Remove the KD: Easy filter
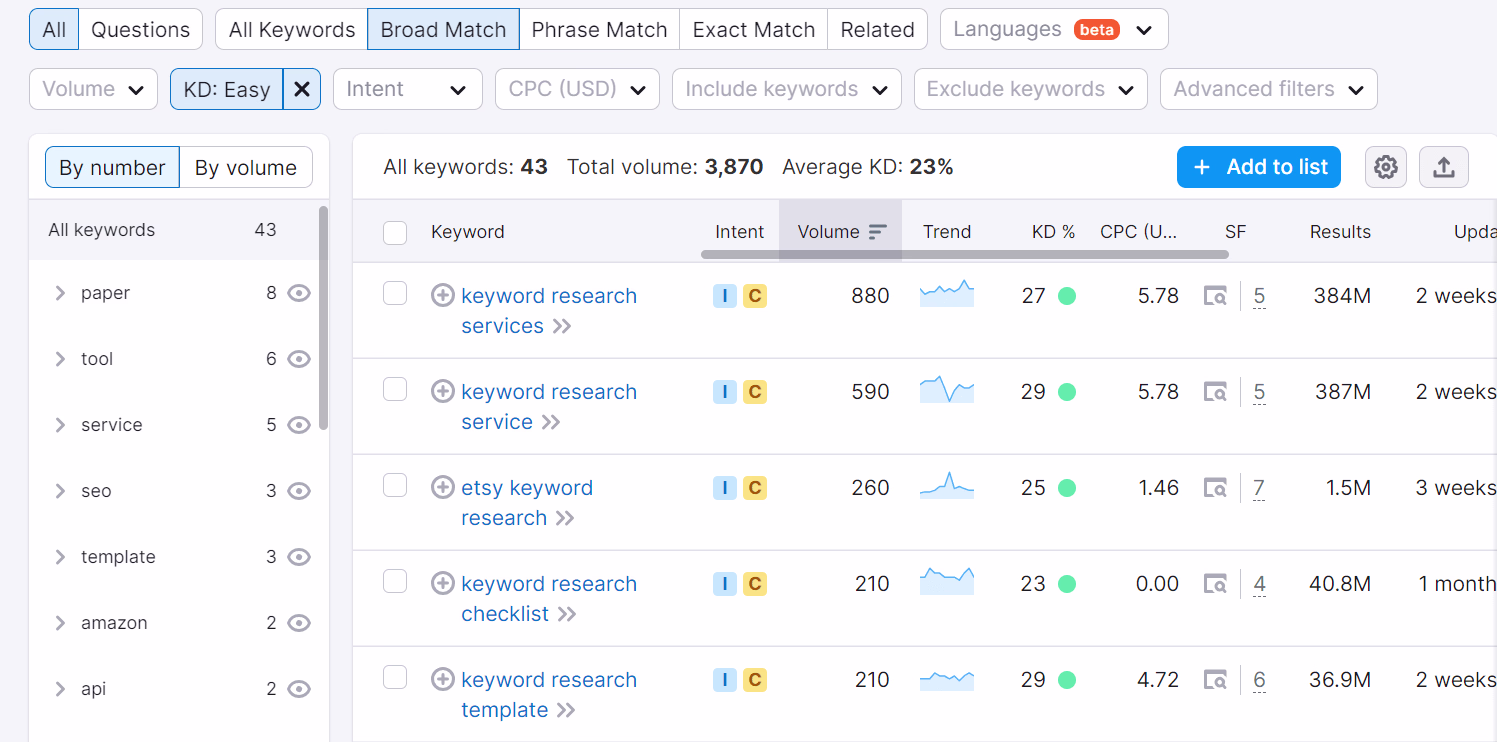Image resolution: width=1497 pixels, height=742 pixels. 301,89
